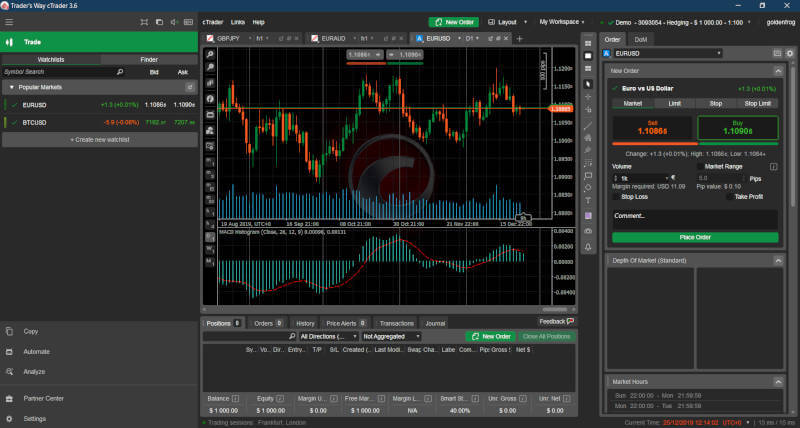This screenshot has width=800, height=428.
Task: Click the add new chart tab plus
Action: click(519, 38)
